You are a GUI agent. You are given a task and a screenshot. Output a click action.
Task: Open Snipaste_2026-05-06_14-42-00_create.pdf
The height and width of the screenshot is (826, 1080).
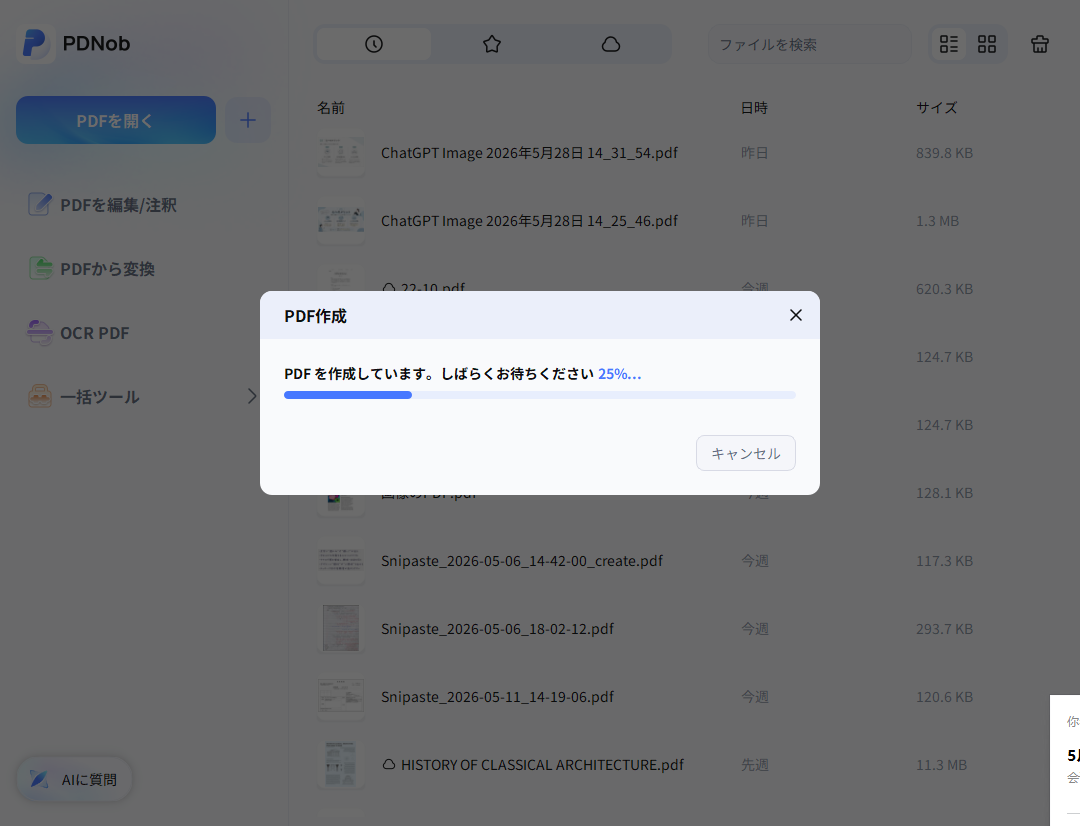coord(521,561)
